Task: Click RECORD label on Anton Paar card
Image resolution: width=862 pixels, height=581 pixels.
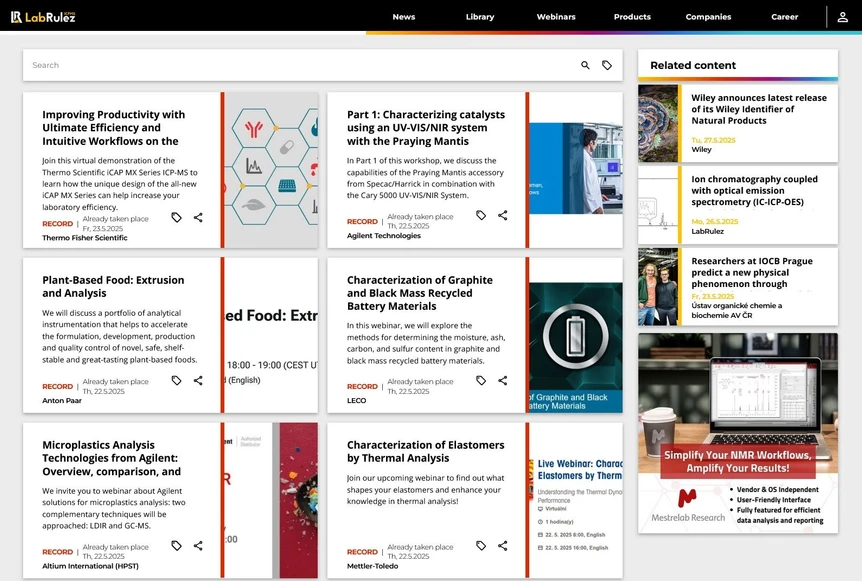Action: click(57, 386)
